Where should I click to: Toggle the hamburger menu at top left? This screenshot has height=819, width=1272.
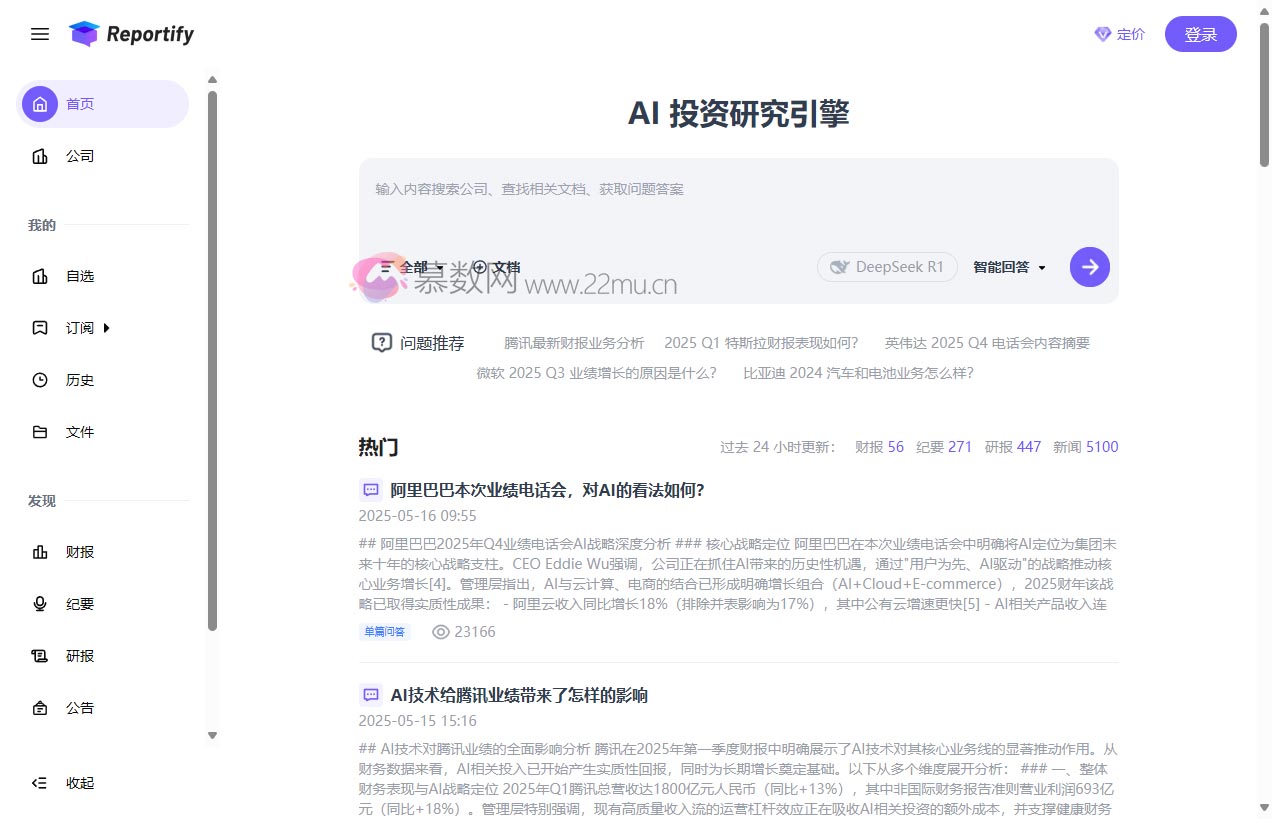pos(40,33)
